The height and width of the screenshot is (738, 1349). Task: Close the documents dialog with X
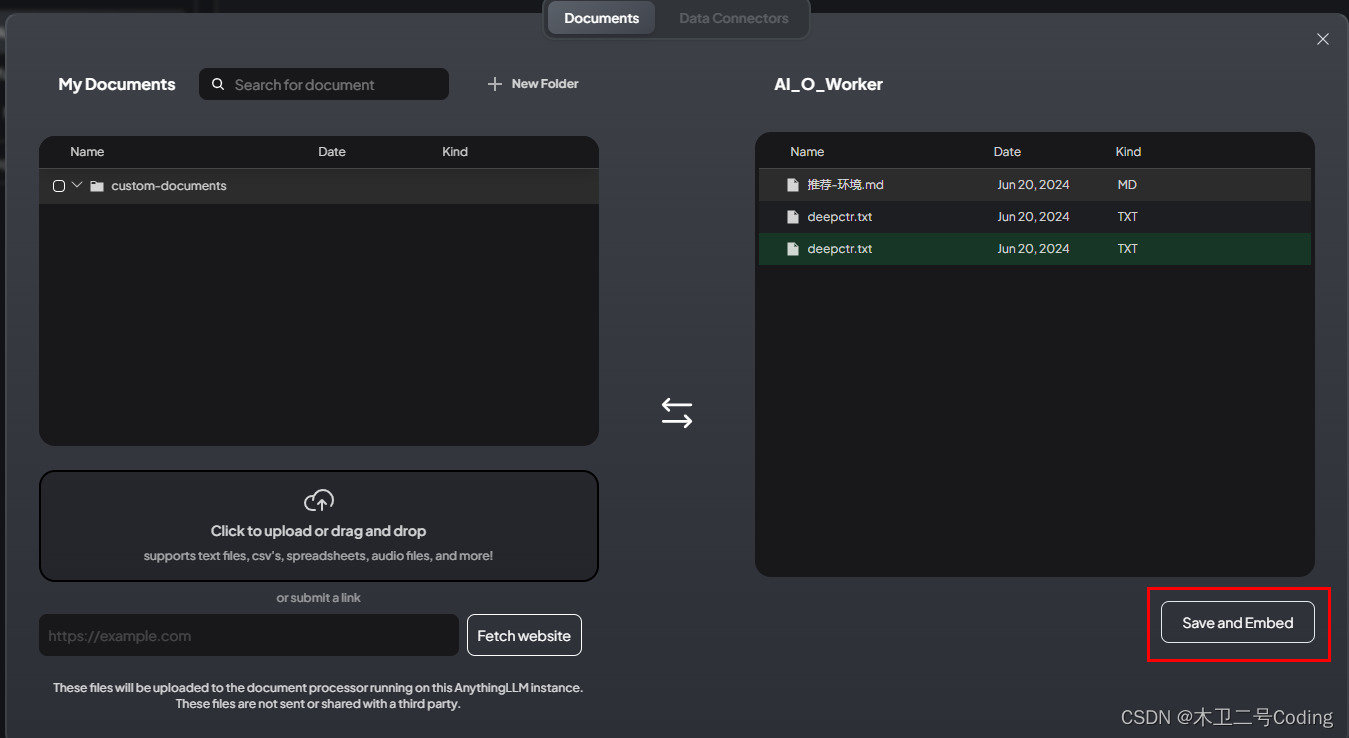(1323, 39)
